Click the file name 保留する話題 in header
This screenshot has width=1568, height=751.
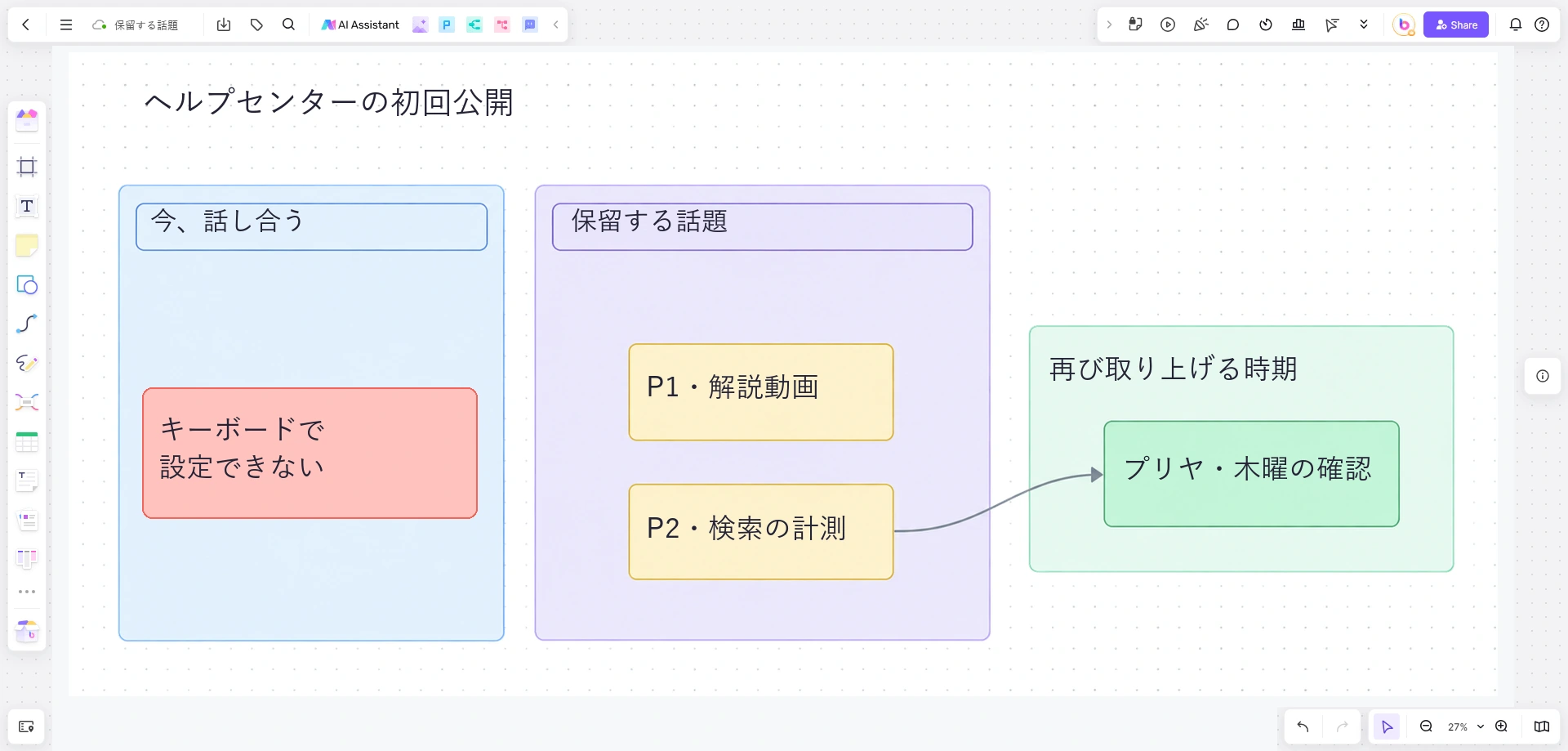pyautogui.click(x=146, y=25)
